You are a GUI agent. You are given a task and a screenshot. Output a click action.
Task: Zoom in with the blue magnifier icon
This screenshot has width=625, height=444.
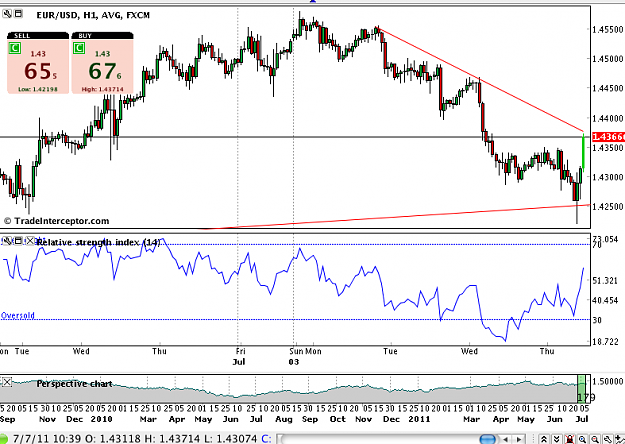pyautogui.click(x=582, y=439)
